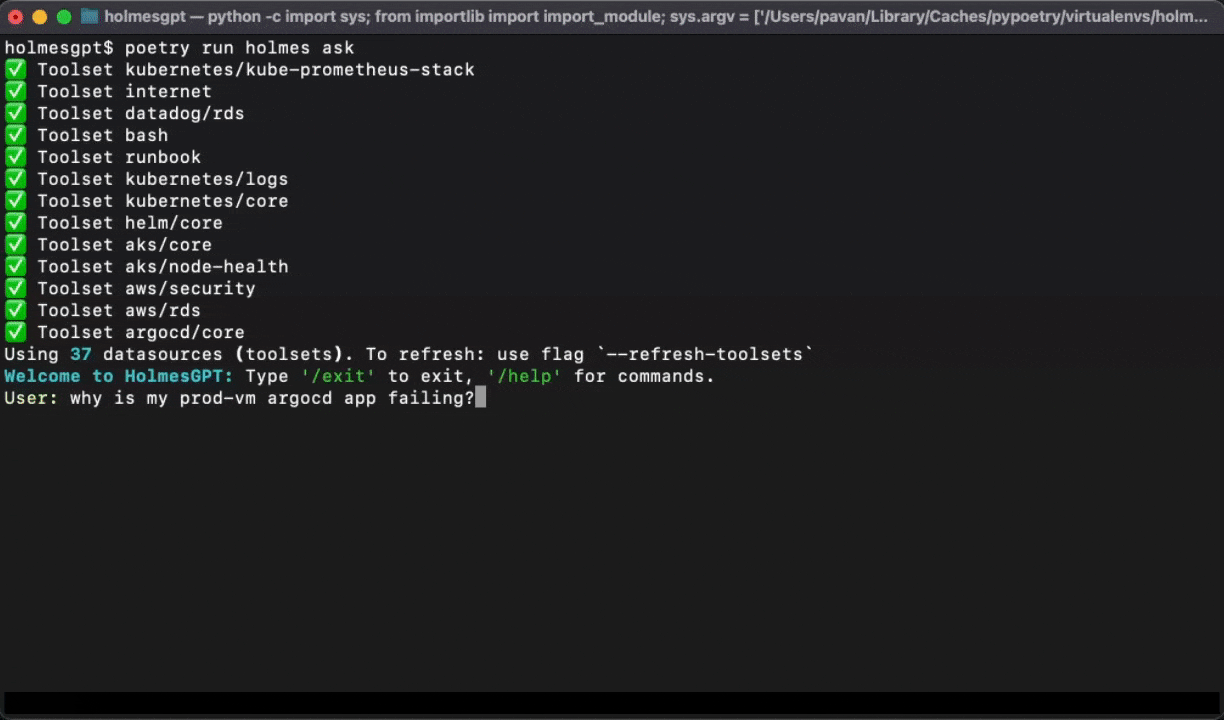The height and width of the screenshot is (720, 1224).
Task: Select the checkmark icon beside helm/core
Action: (x=15, y=223)
